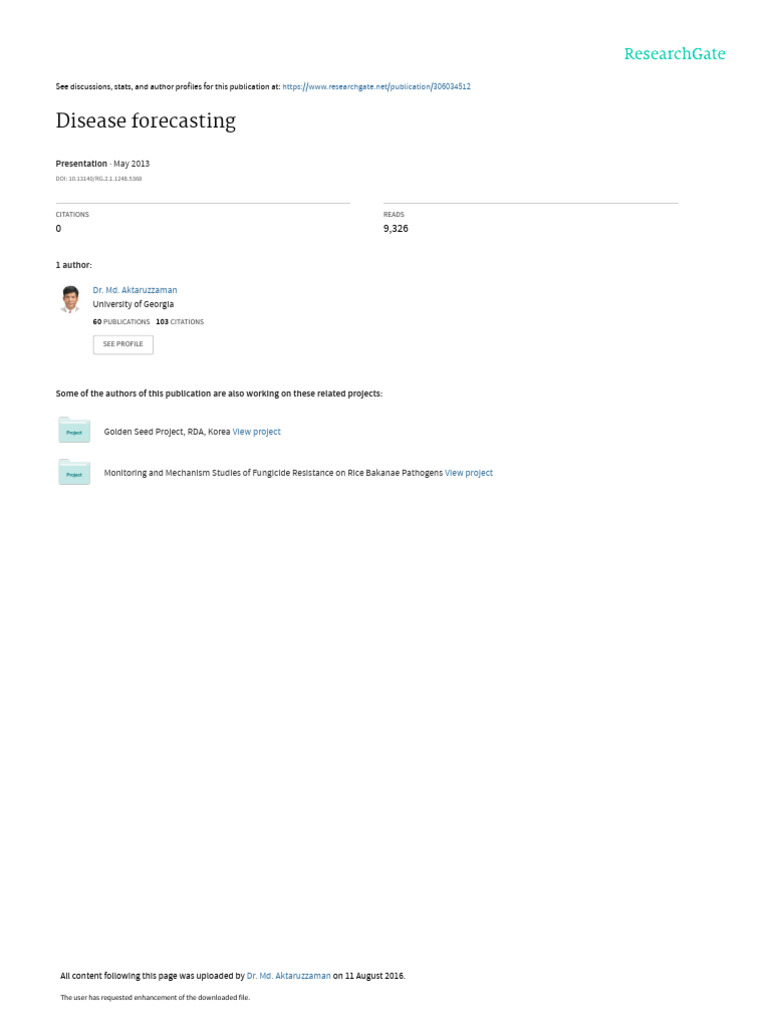Open the researchgate.net publication URL

click(376, 86)
